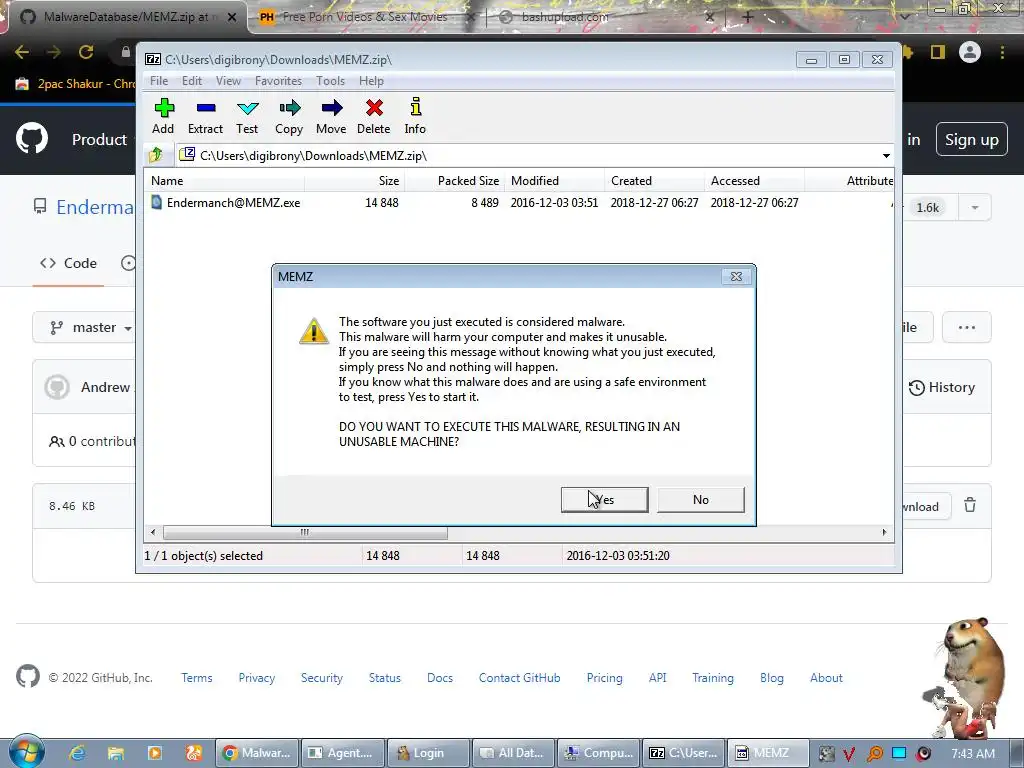Open a new Chrome tab with the plus button
This screenshot has height=768, width=1024.
748,17
